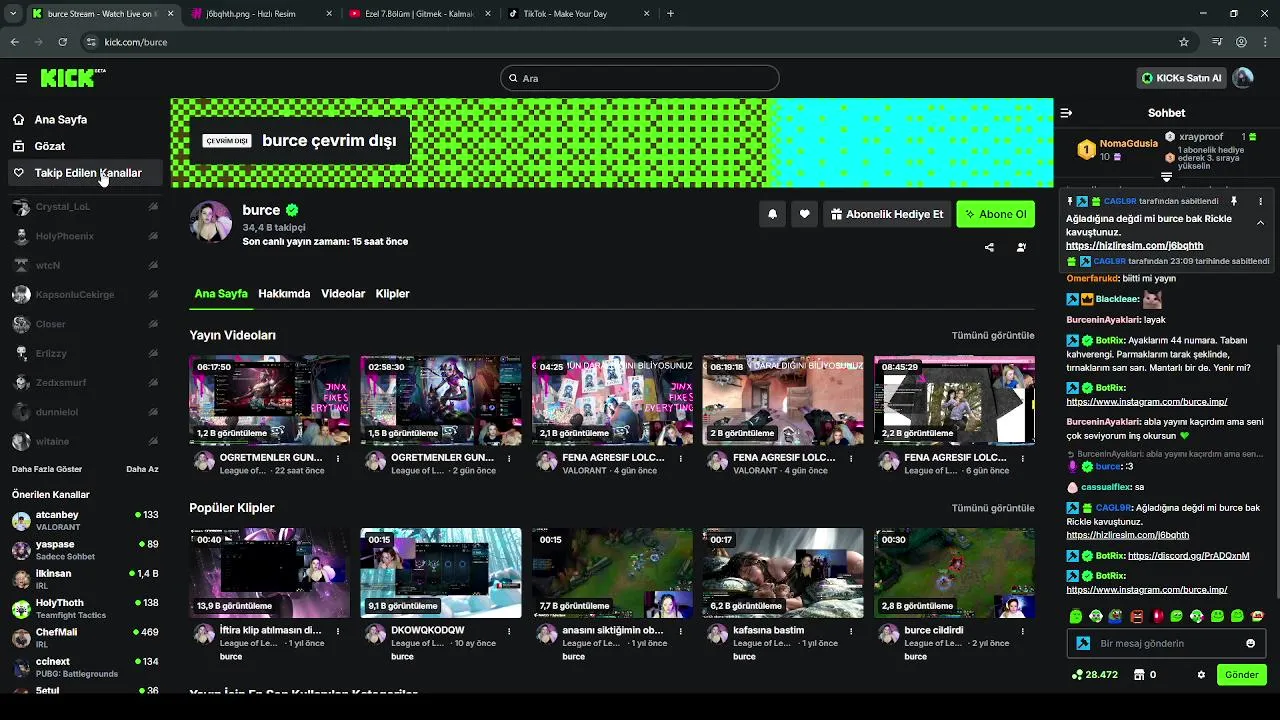This screenshot has height=720, width=1280.
Task: Switch to the Ezel 7.Bölüm YouTube tab
Action: [421, 14]
